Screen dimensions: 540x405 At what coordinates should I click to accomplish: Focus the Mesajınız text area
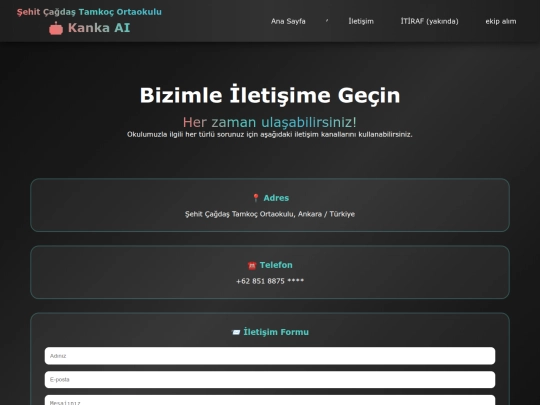(270, 400)
